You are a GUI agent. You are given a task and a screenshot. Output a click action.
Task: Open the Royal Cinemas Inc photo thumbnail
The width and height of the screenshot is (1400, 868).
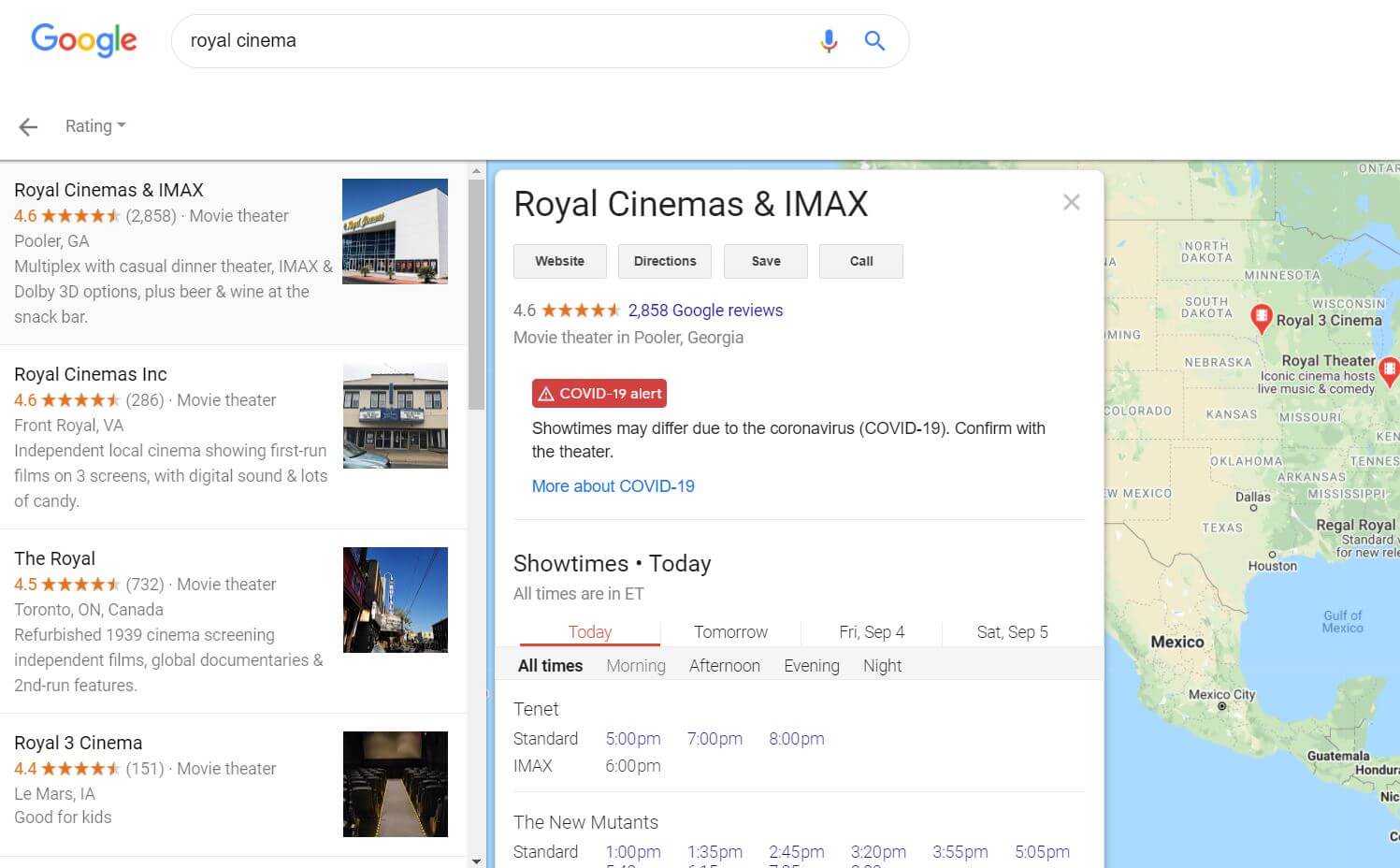point(395,415)
